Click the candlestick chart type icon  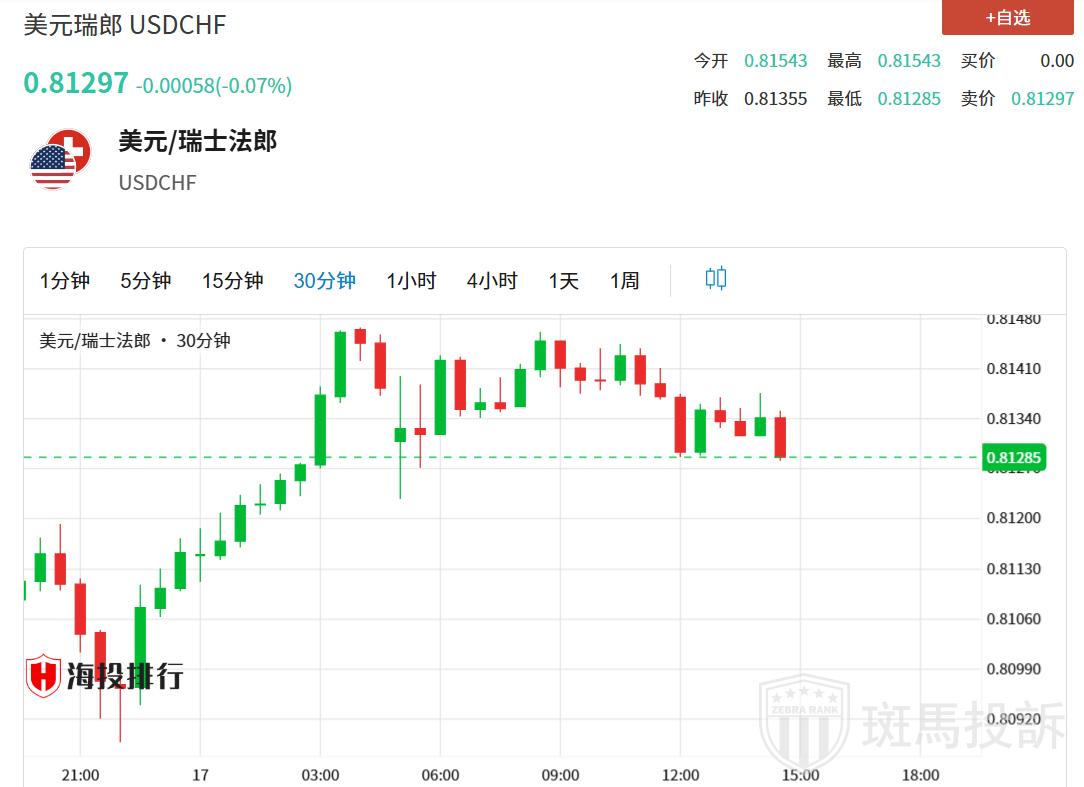715,279
